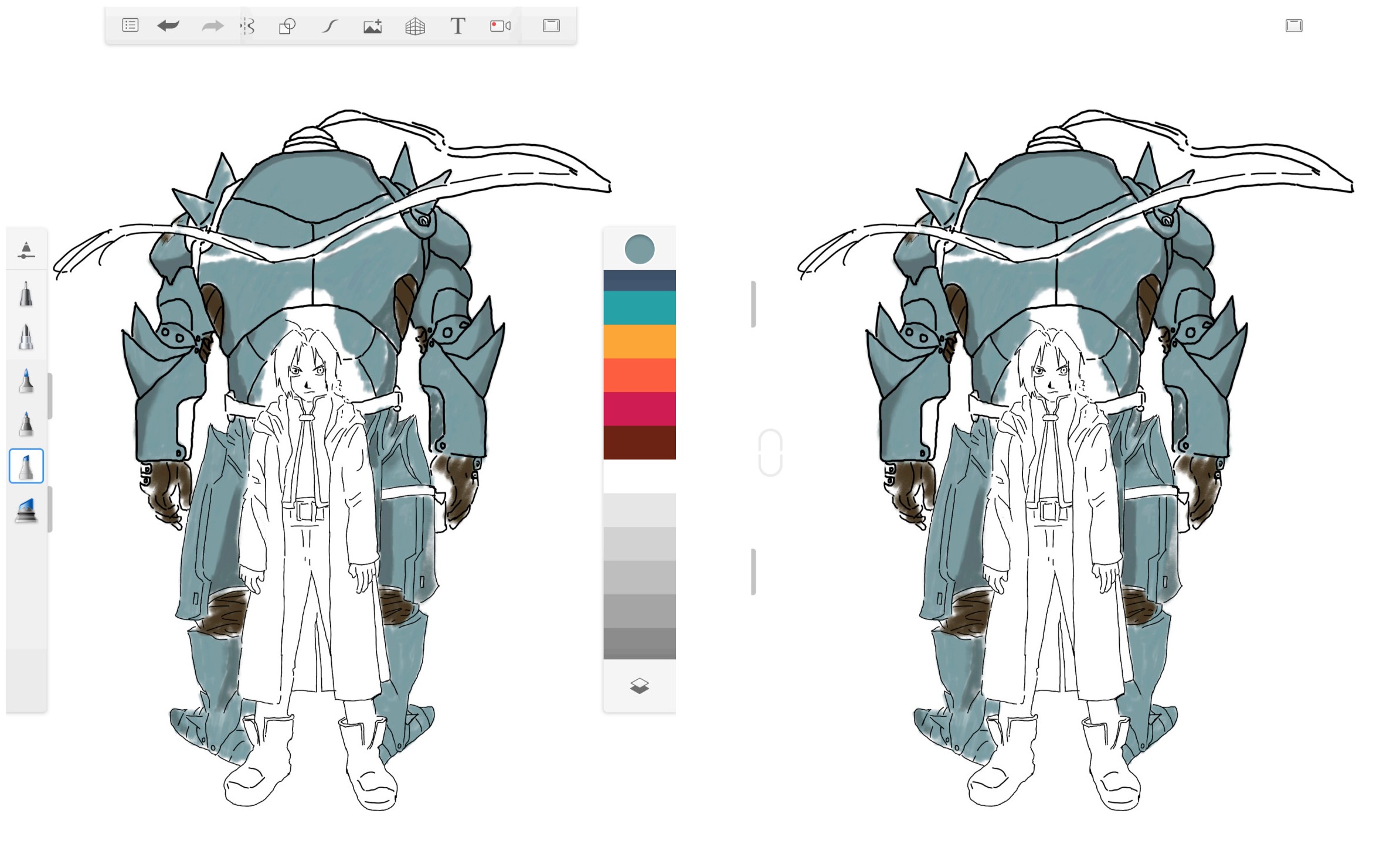Pick the dark brown swatch
Screen dimensions: 1400x851
[x=640, y=442]
